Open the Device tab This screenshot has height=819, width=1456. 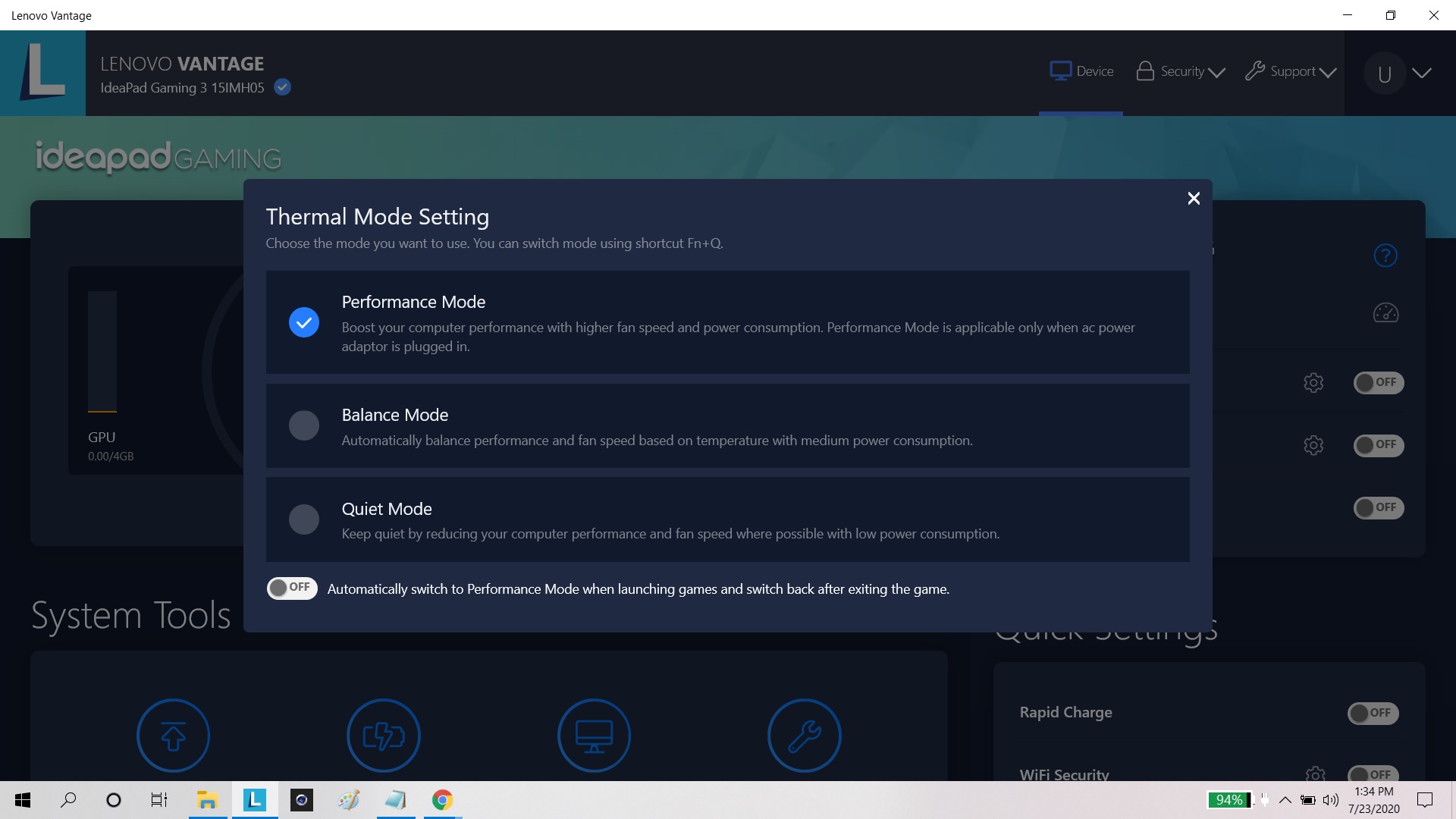(x=1081, y=71)
